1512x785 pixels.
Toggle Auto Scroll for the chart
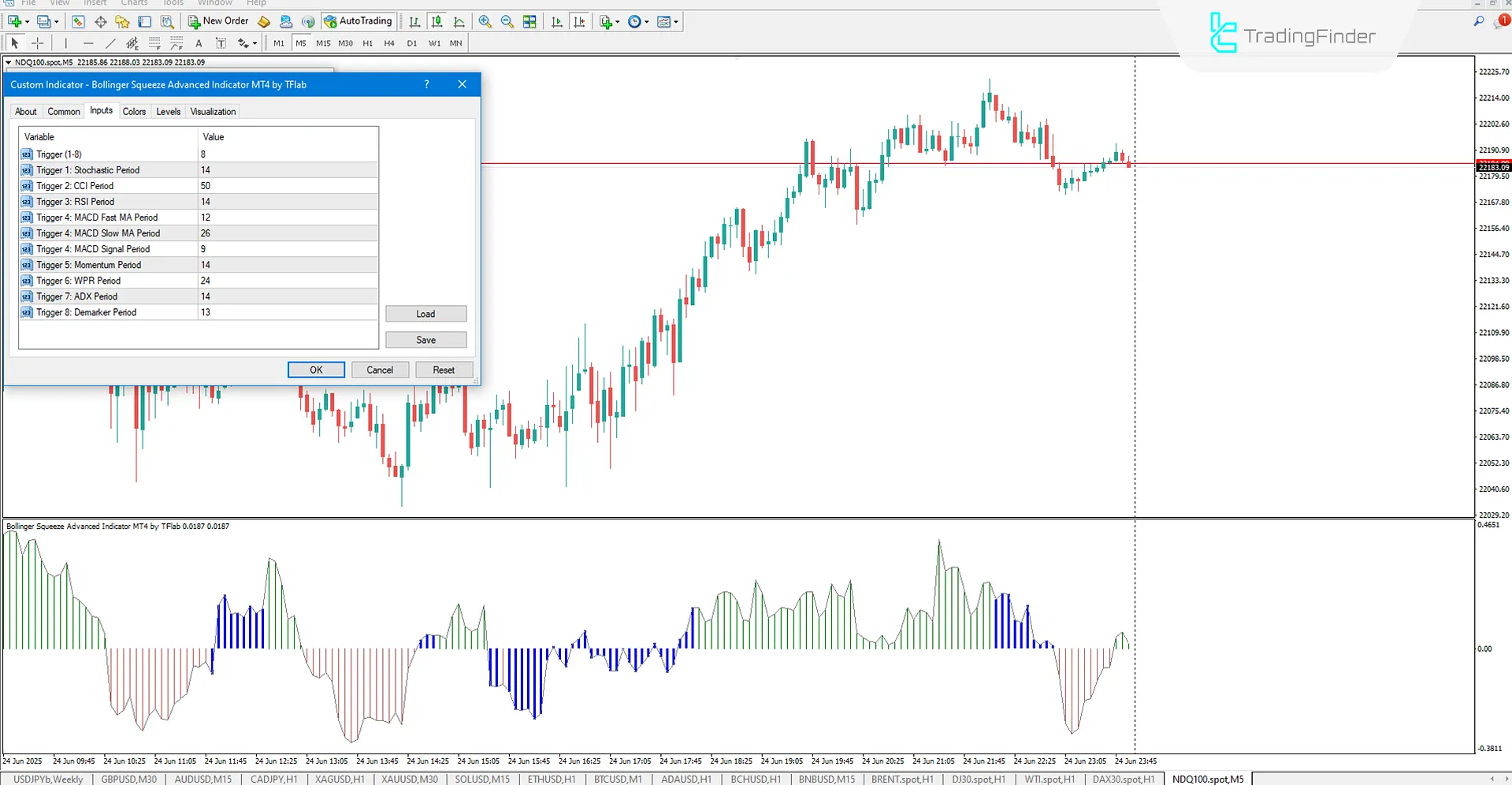[x=555, y=21]
